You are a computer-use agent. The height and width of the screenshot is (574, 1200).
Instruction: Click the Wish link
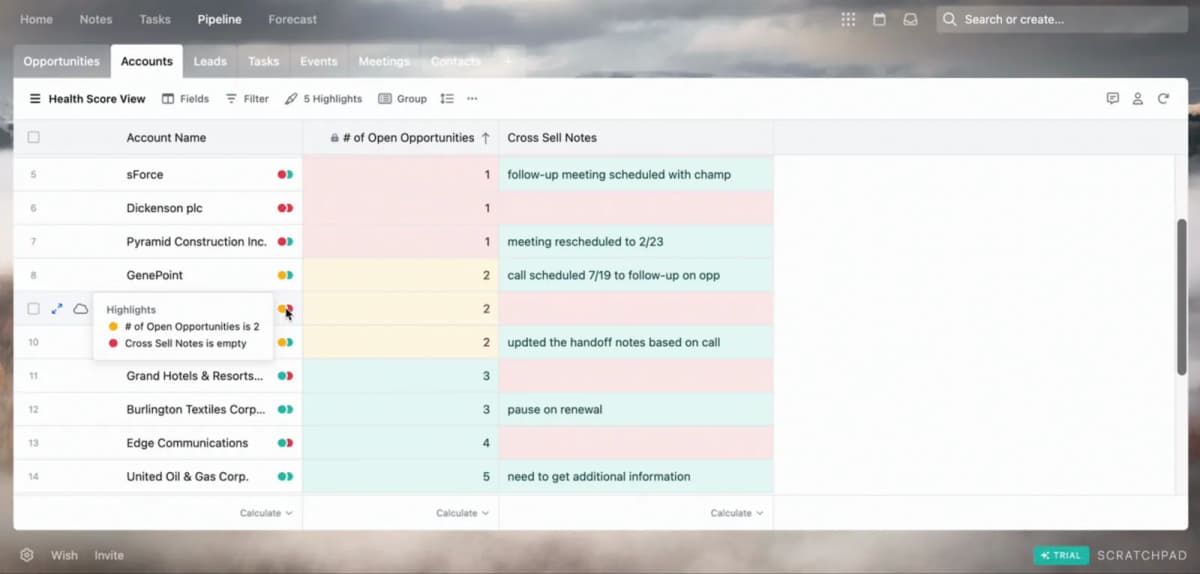64,555
